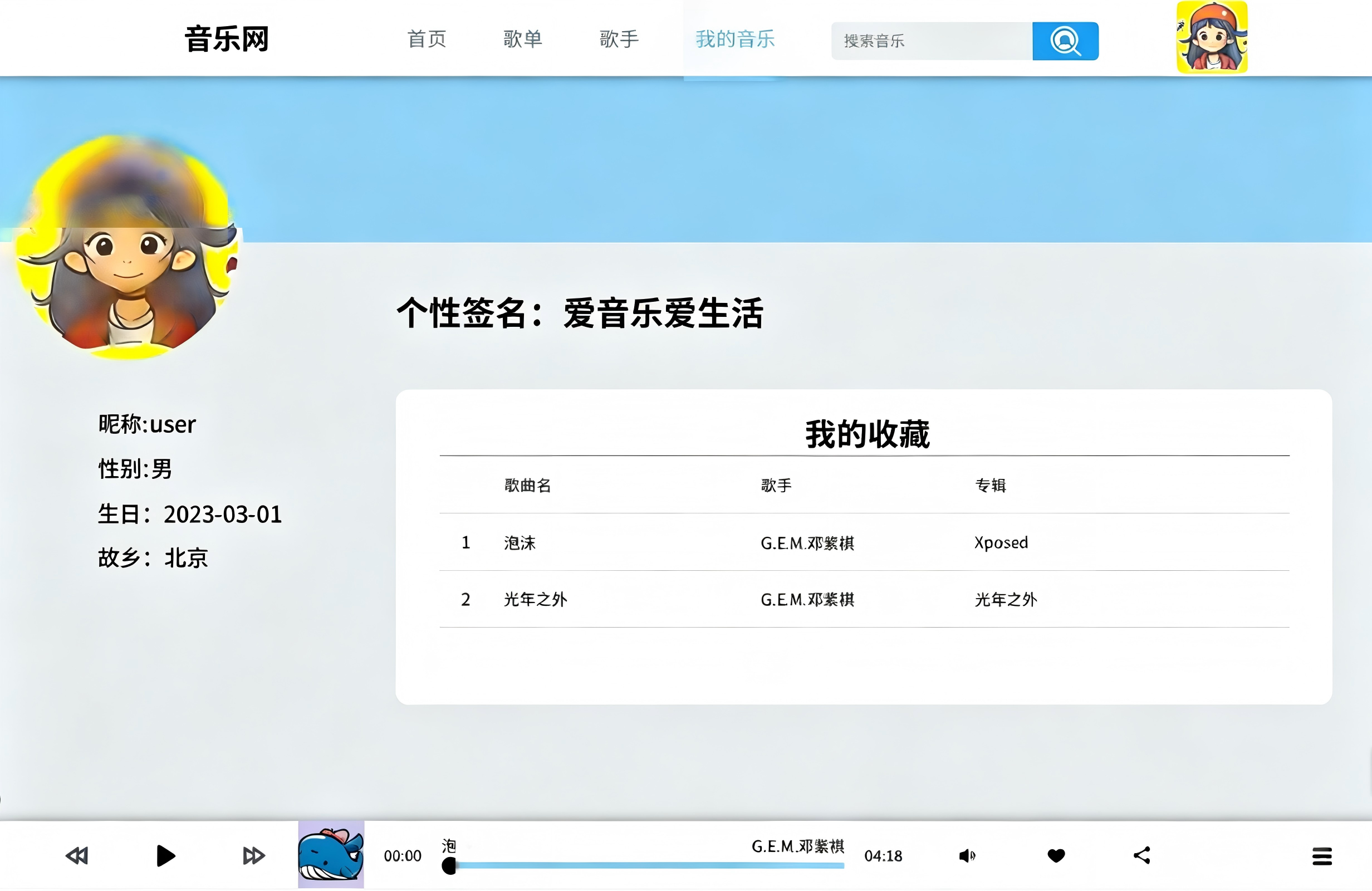Click the large profile picture
This screenshot has width=1372, height=891.
[128, 247]
